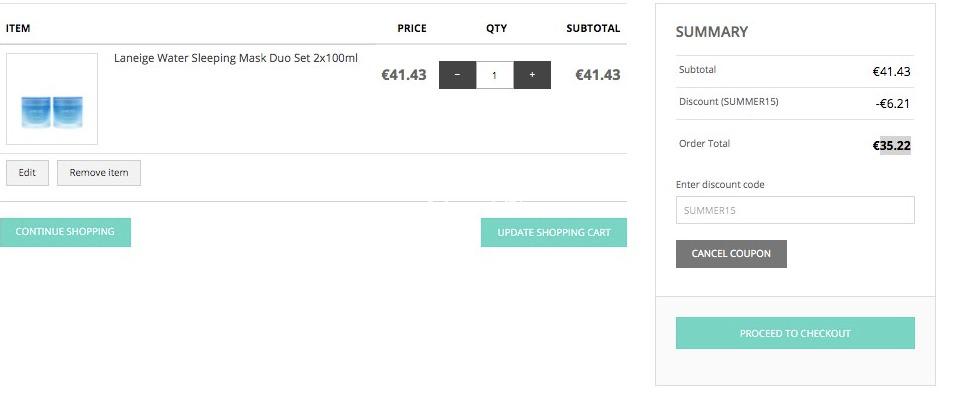Click the Cancel Coupon button
Screen dimensions: 958x401
731,254
